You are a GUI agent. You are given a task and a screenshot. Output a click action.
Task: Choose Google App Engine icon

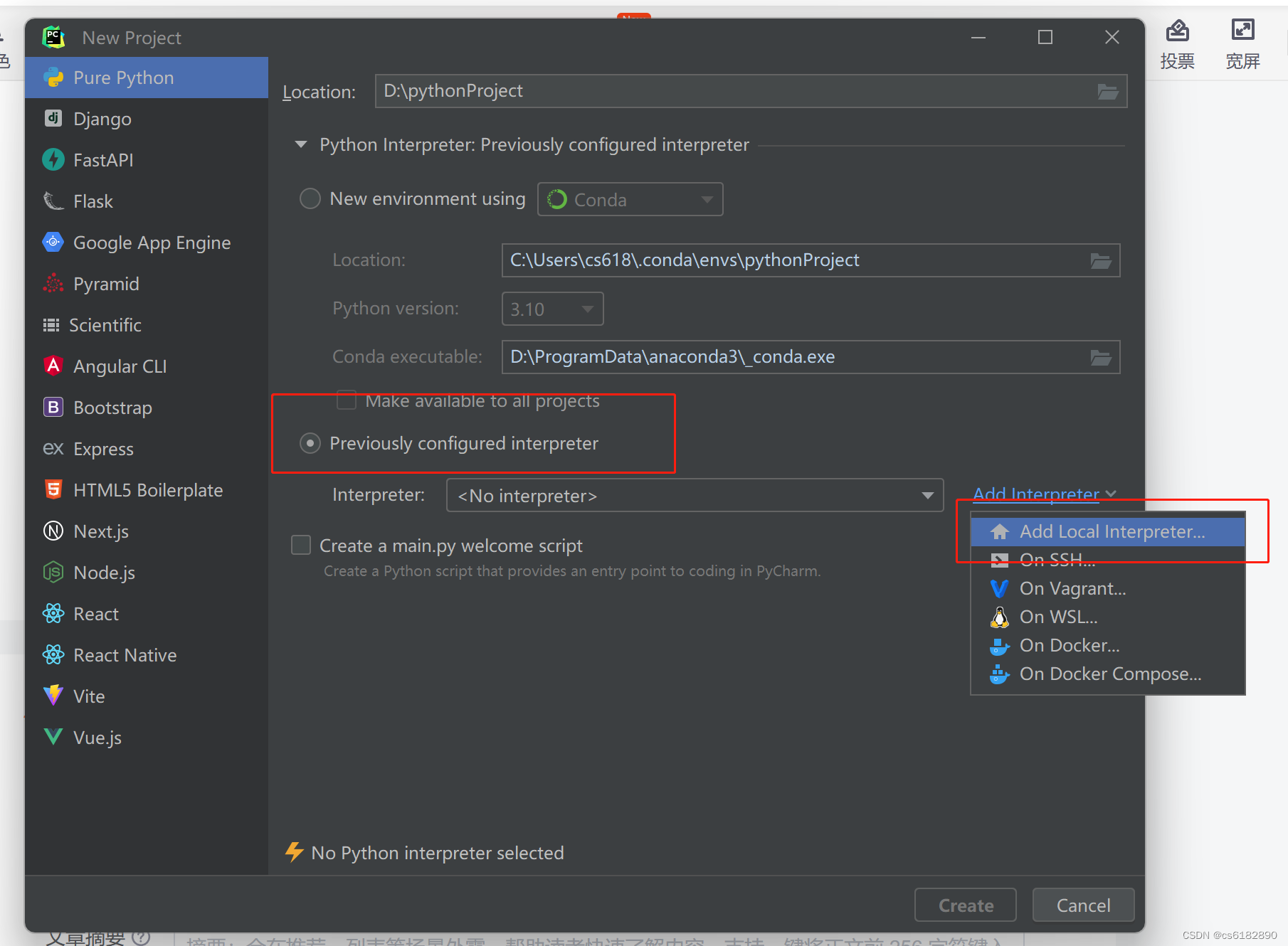tap(53, 242)
